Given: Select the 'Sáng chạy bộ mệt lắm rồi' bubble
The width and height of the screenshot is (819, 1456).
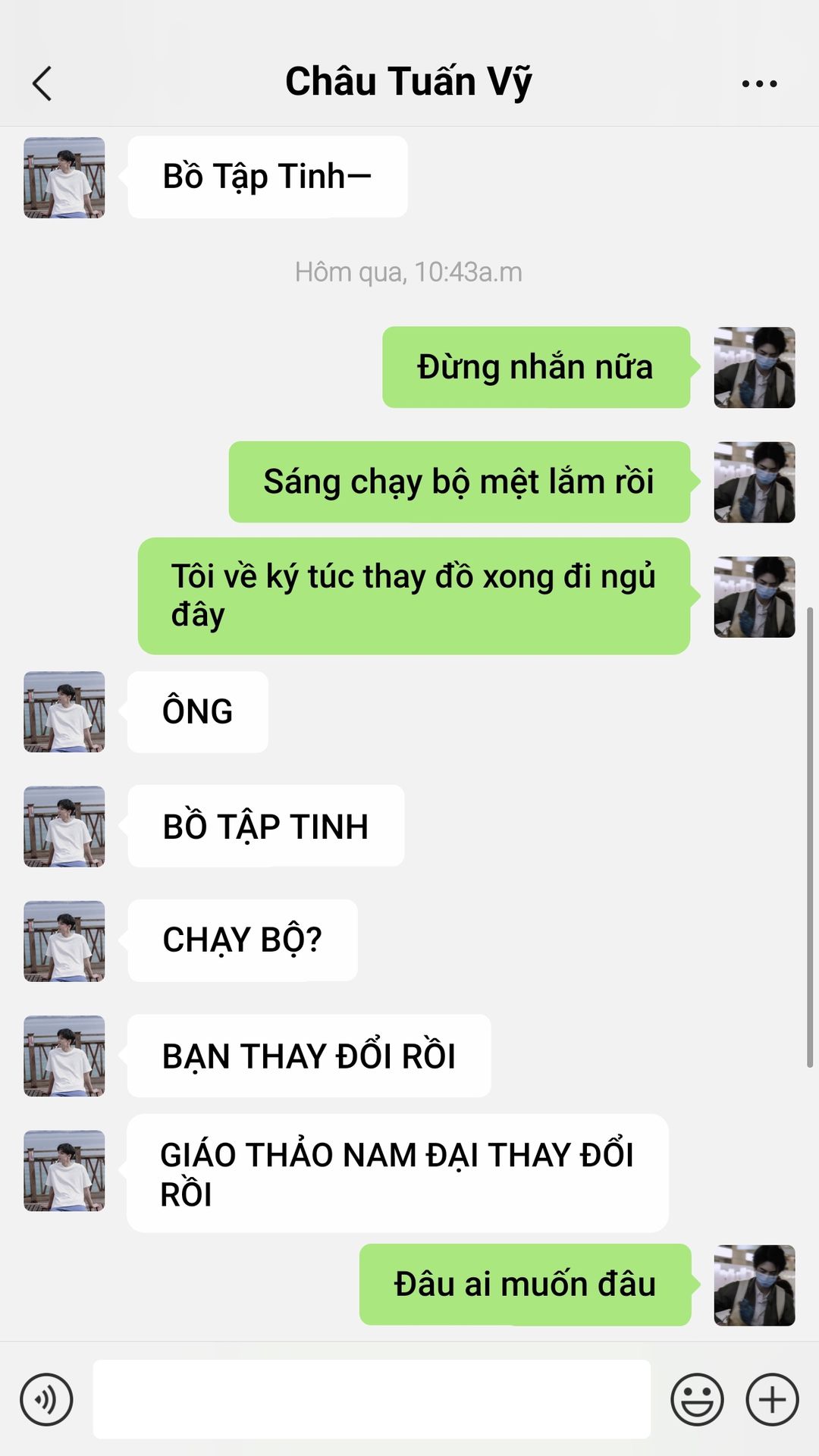Looking at the screenshot, I should 460,482.
